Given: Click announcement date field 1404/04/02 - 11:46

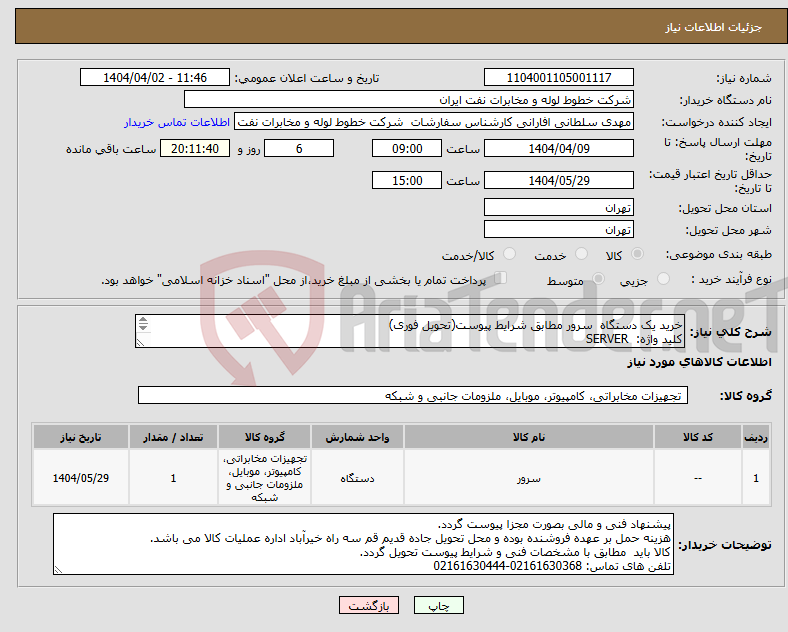Looking at the screenshot, I should point(155,77).
